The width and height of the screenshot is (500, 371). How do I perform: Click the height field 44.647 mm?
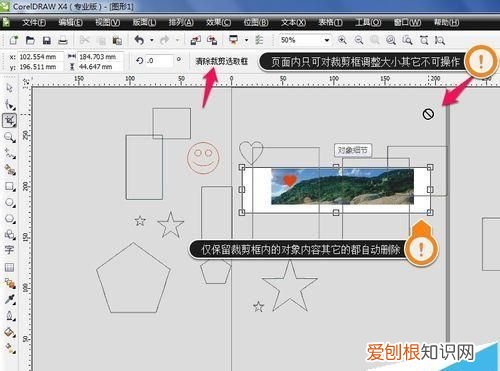tap(100, 67)
